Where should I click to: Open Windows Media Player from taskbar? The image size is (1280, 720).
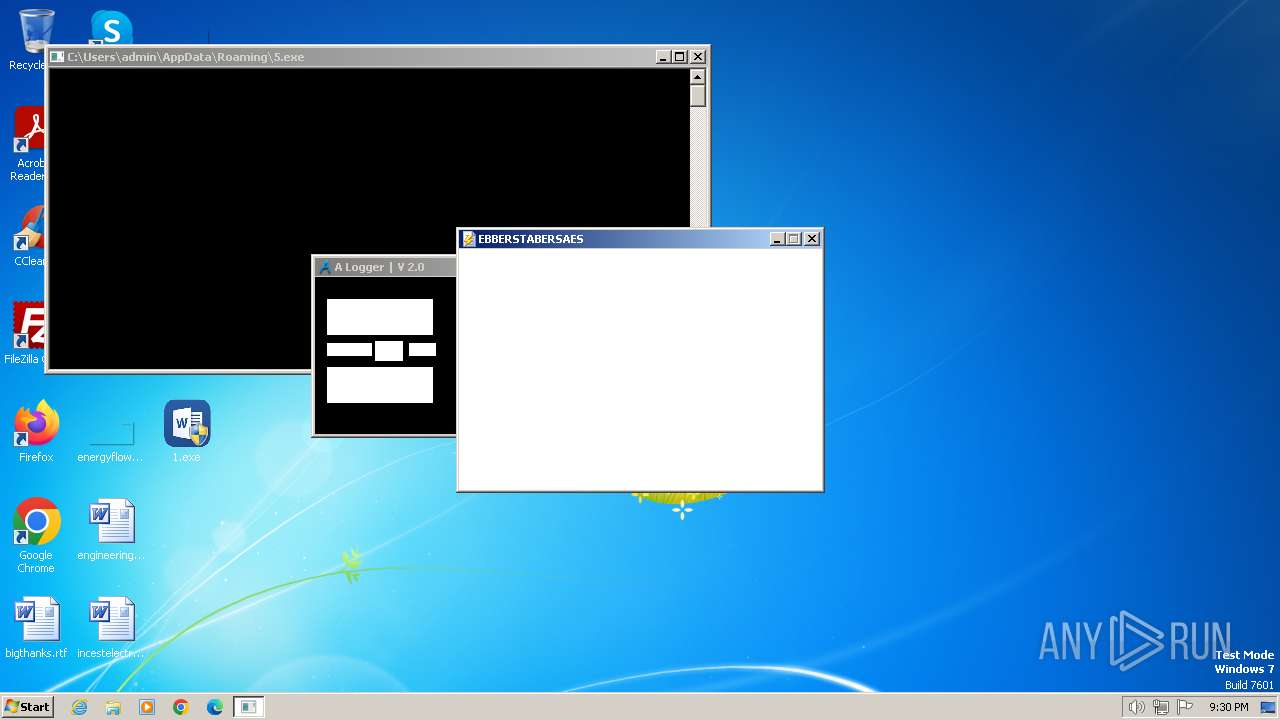[147, 707]
